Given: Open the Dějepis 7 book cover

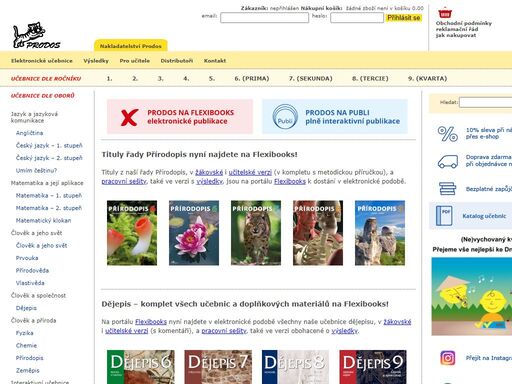Looking at the screenshot, I should click(218, 367).
